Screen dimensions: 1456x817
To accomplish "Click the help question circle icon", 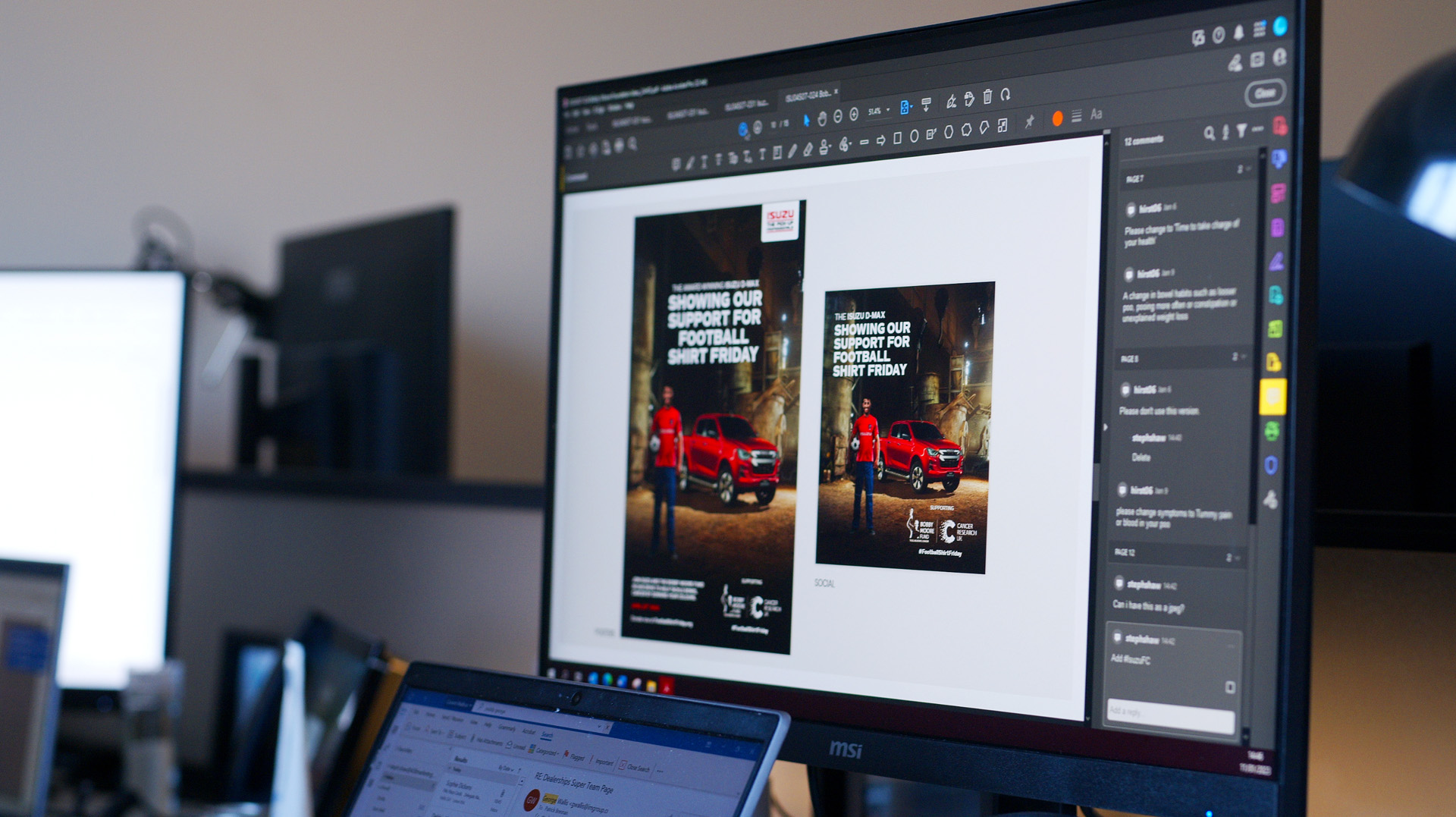I will (1219, 35).
